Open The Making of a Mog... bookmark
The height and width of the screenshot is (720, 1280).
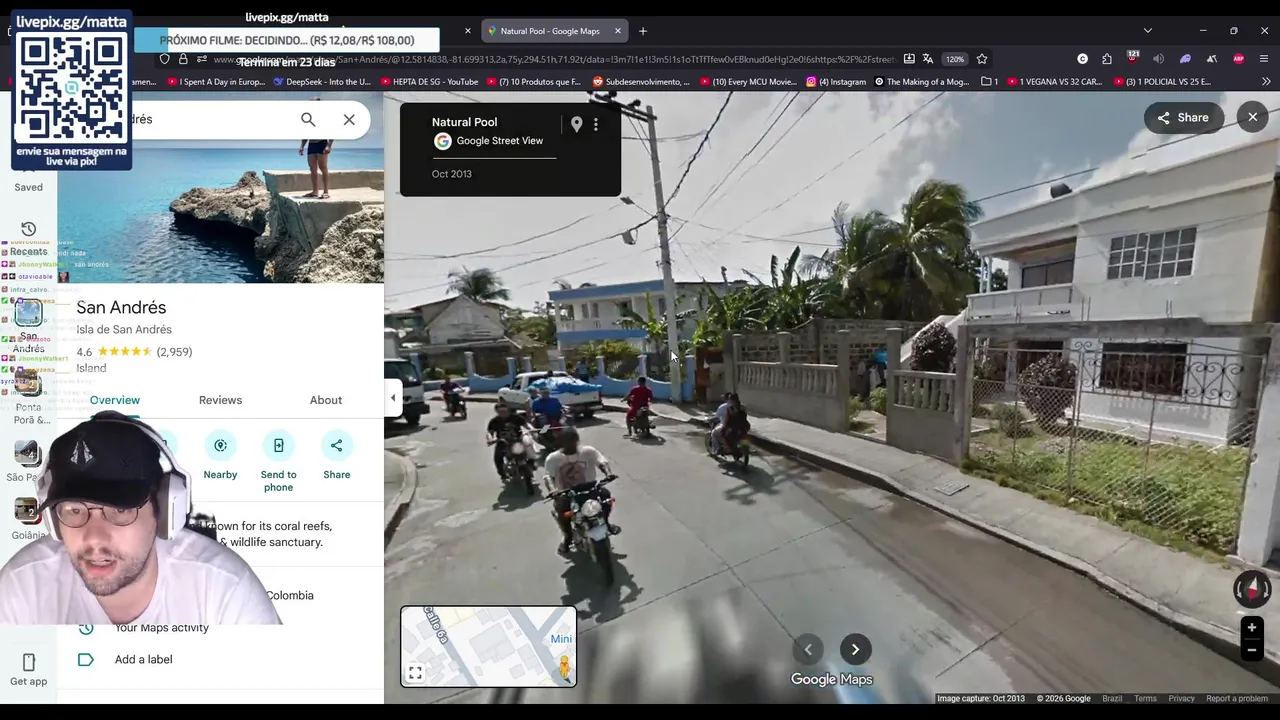[x=921, y=82]
